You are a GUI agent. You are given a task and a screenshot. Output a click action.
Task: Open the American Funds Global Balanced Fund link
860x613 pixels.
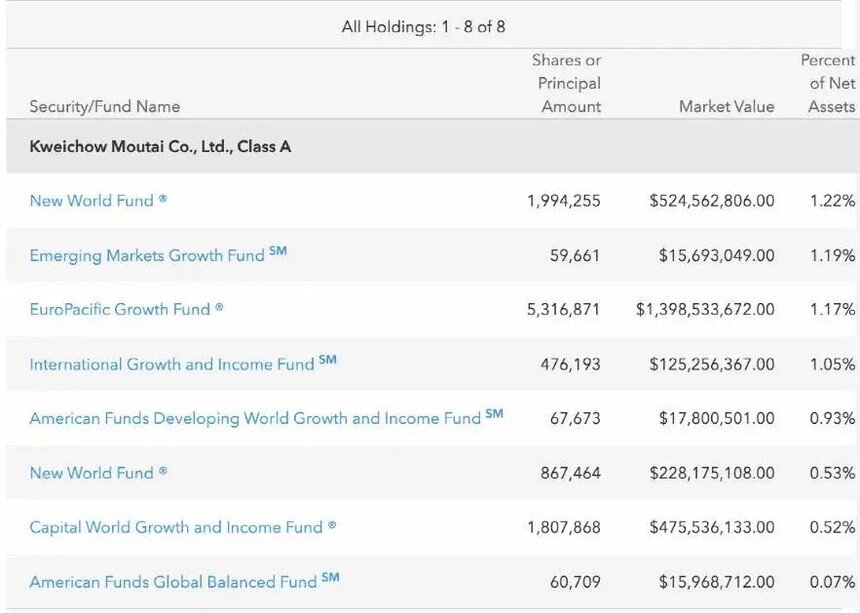[x=175, y=582]
